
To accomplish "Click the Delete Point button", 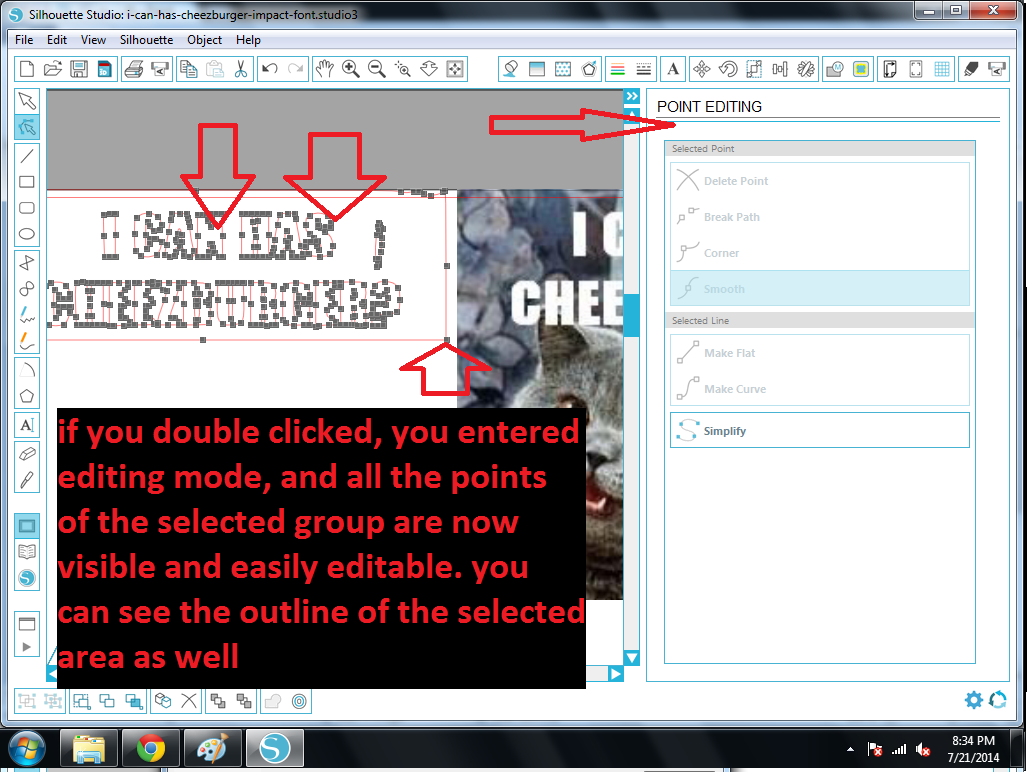I will [x=819, y=181].
